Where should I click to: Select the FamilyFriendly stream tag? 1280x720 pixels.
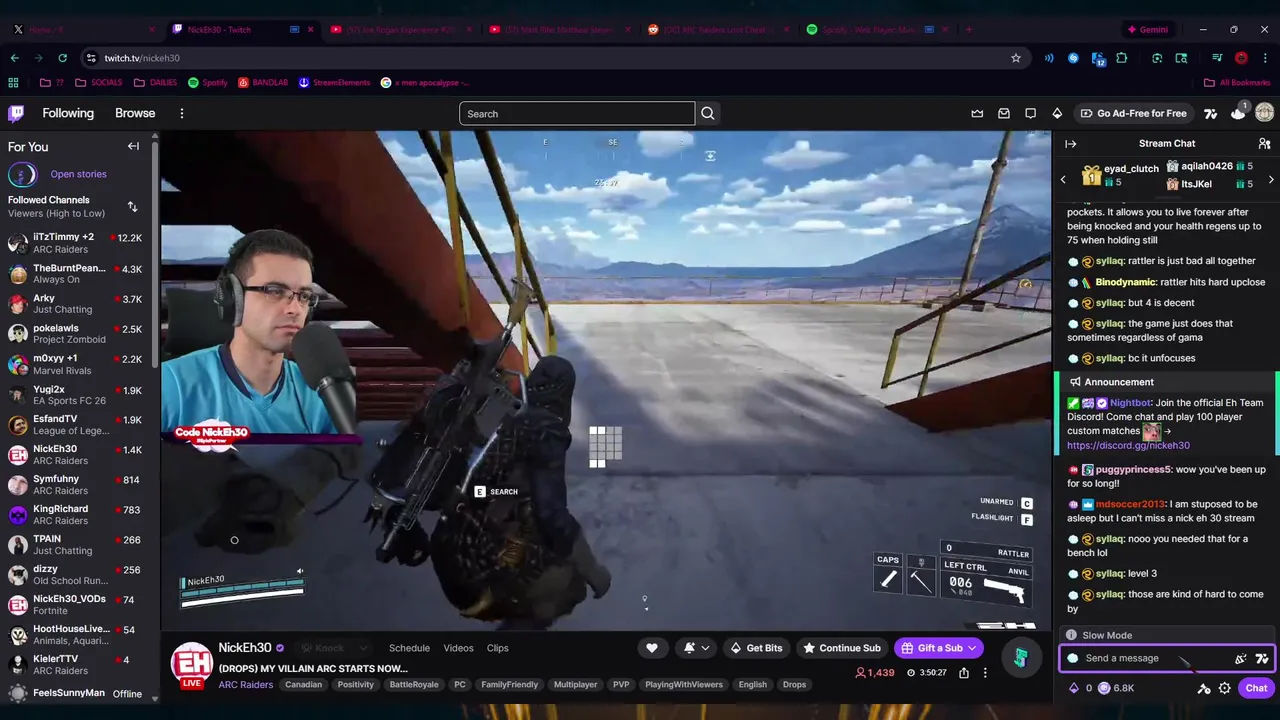(x=508, y=685)
